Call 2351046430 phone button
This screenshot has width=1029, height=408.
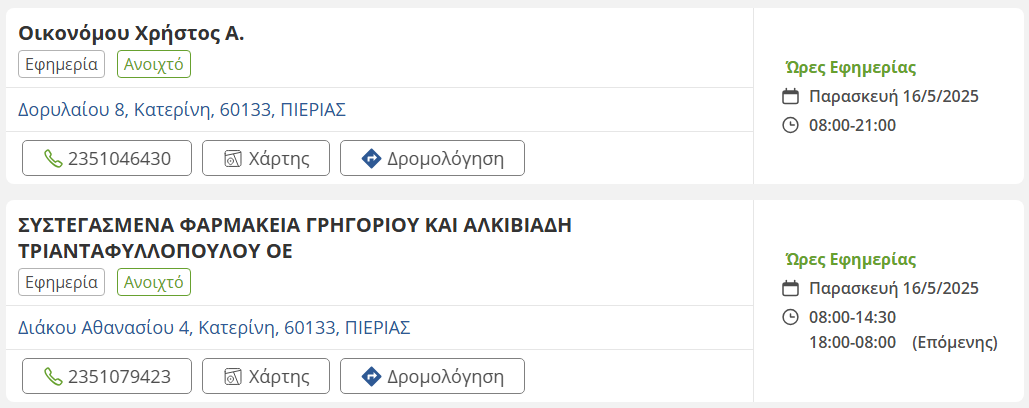point(107,158)
